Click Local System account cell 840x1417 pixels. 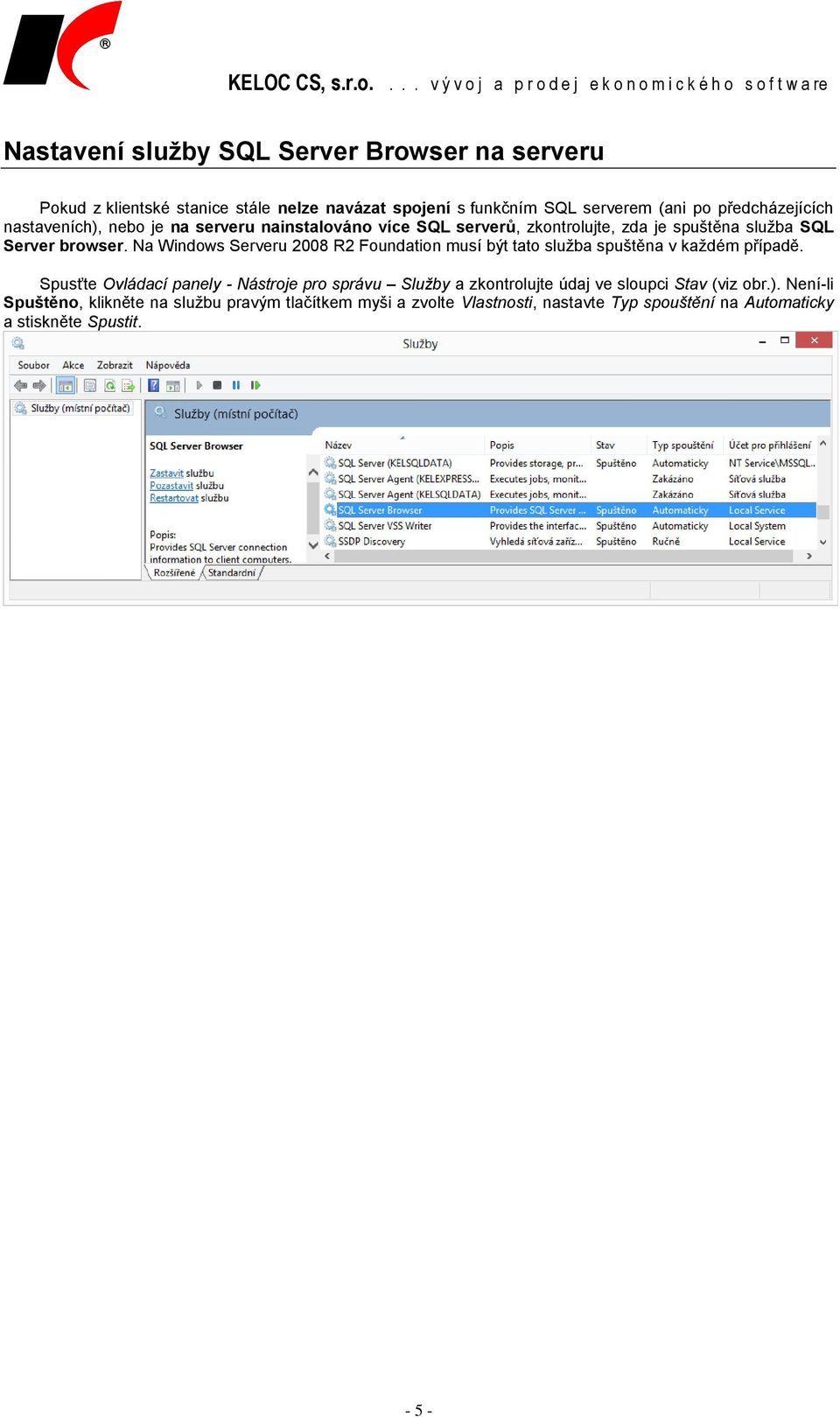757,526
